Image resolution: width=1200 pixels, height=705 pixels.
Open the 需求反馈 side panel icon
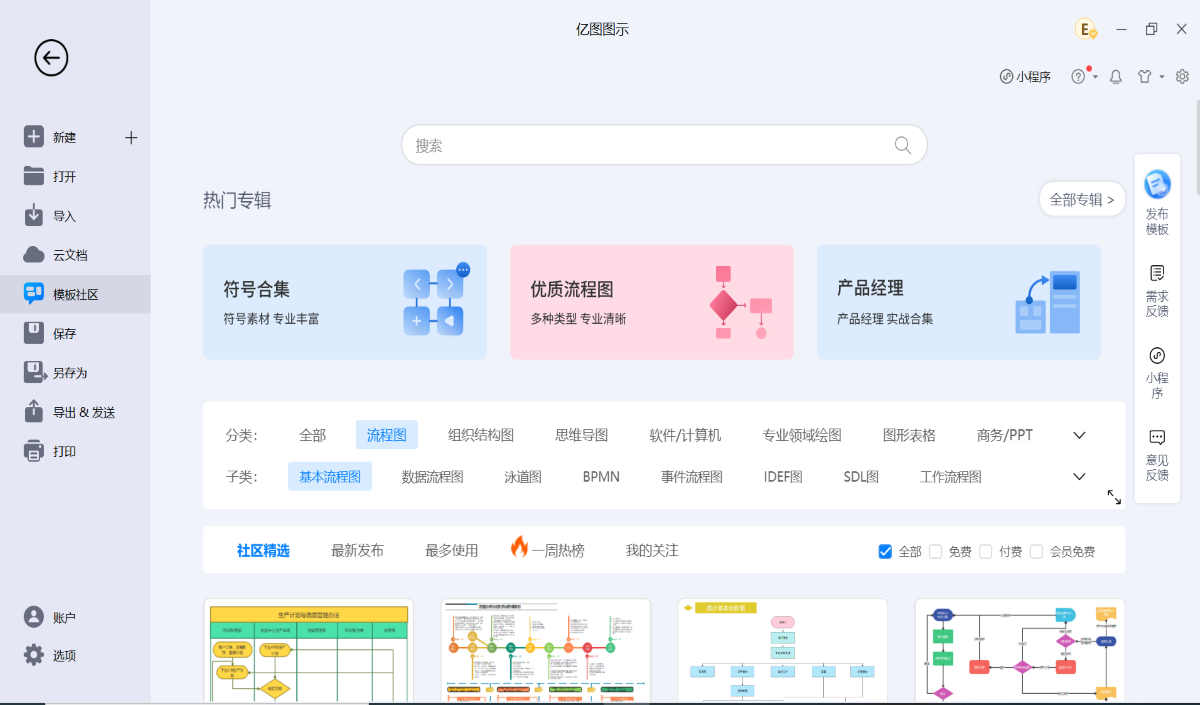1157,273
